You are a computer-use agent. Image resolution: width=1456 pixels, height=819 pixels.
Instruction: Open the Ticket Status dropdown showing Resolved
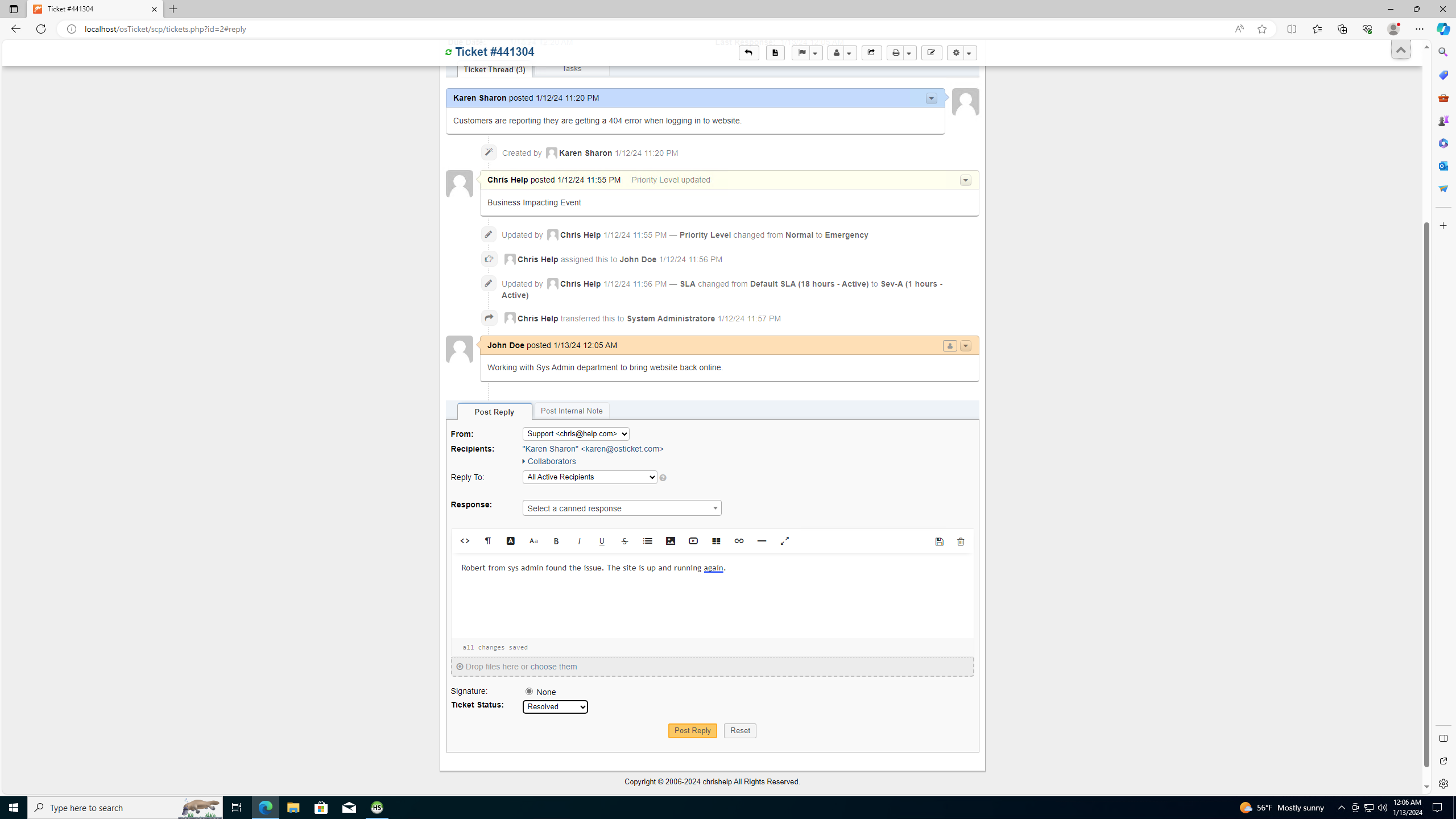tap(555, 706)
